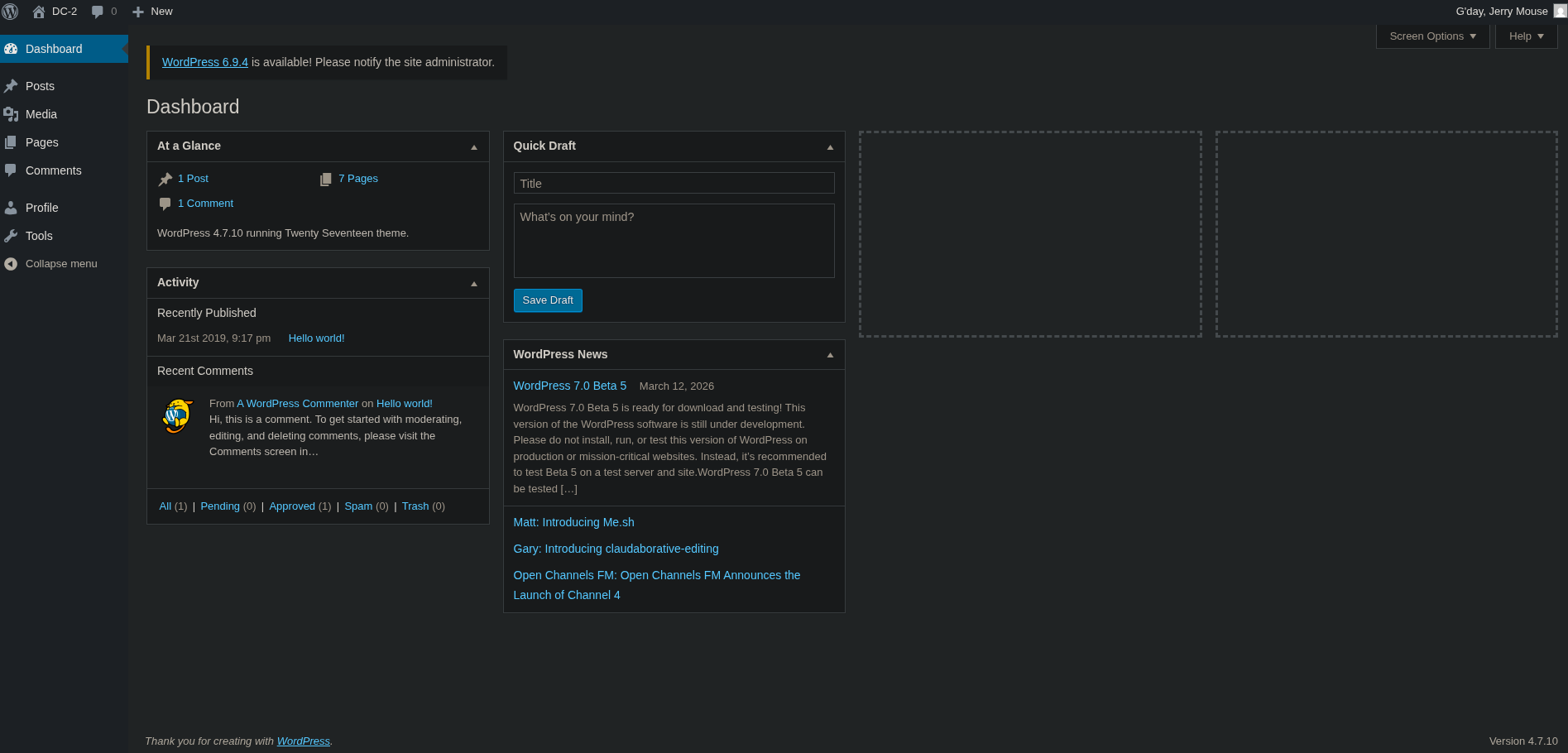Screen dimensions: 1568x753
Task: Click the Tools wrench icon in sidebar
Action: (11, 236)
